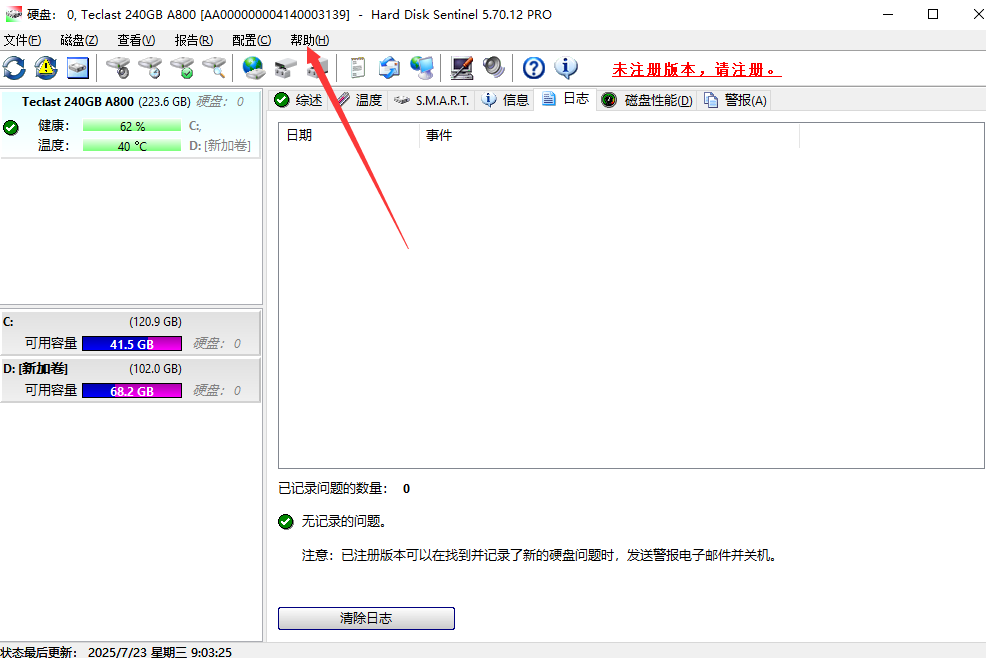The width and height of the screenshot is (986, 658).
Task: Open the 文件(F) menu
Action: 23,40
